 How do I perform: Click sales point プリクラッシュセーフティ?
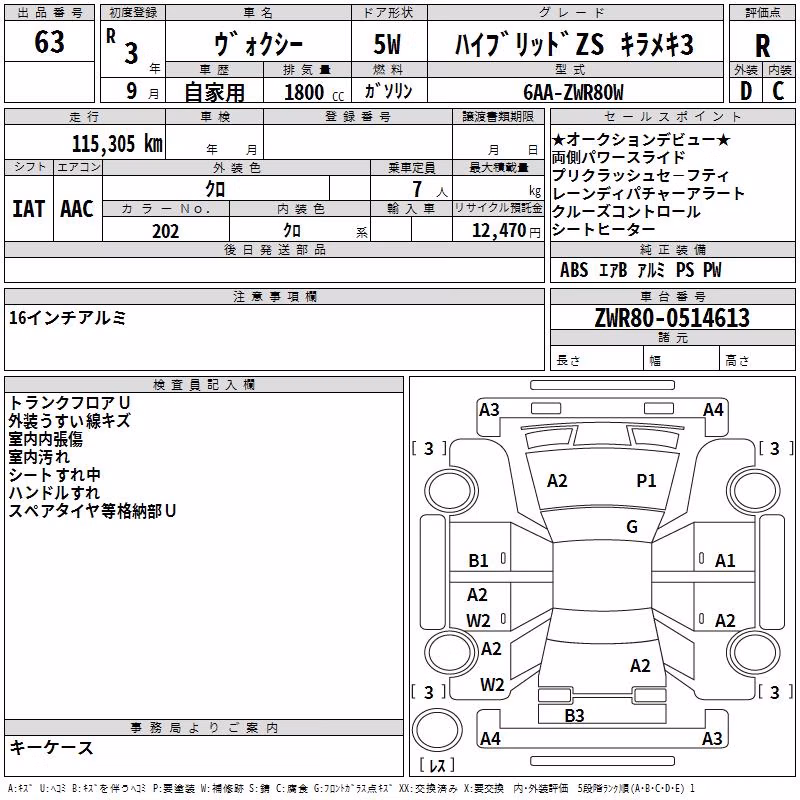[x=641, y=175]
